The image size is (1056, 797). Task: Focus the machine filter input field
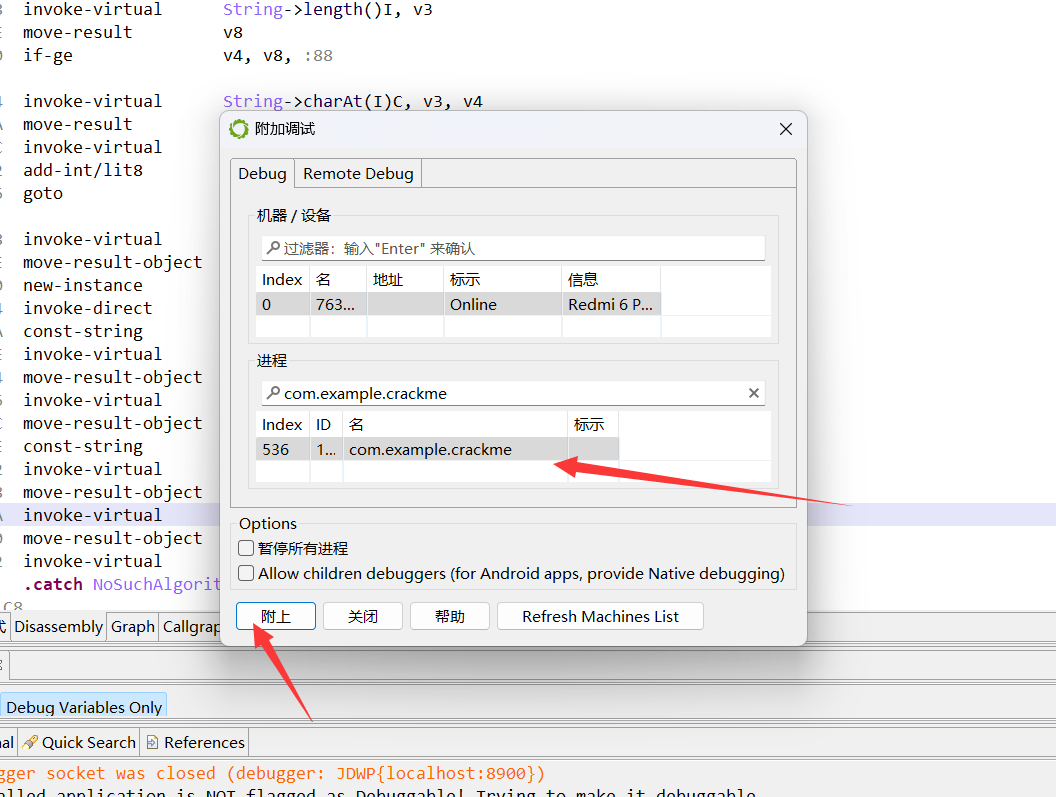(520, 248)
